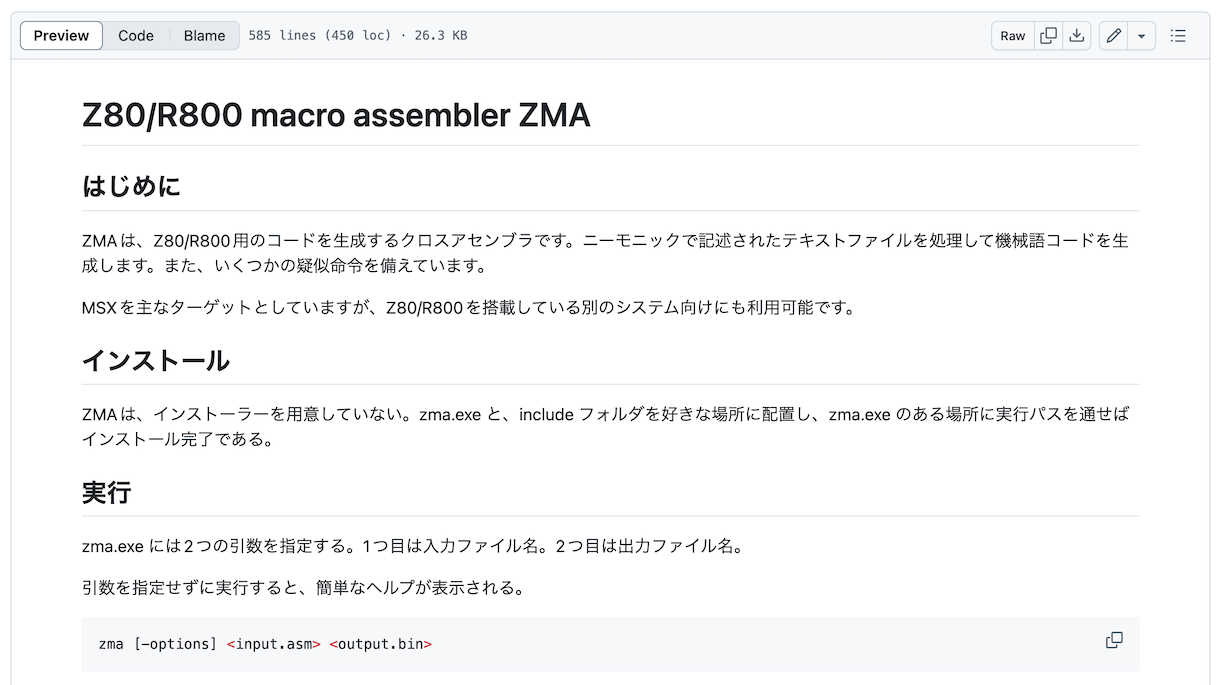Click the "Z80/R800 macro assembler ZMA" heading
Viewport: 1220px width, 685px height.
[x=336, y=116]
